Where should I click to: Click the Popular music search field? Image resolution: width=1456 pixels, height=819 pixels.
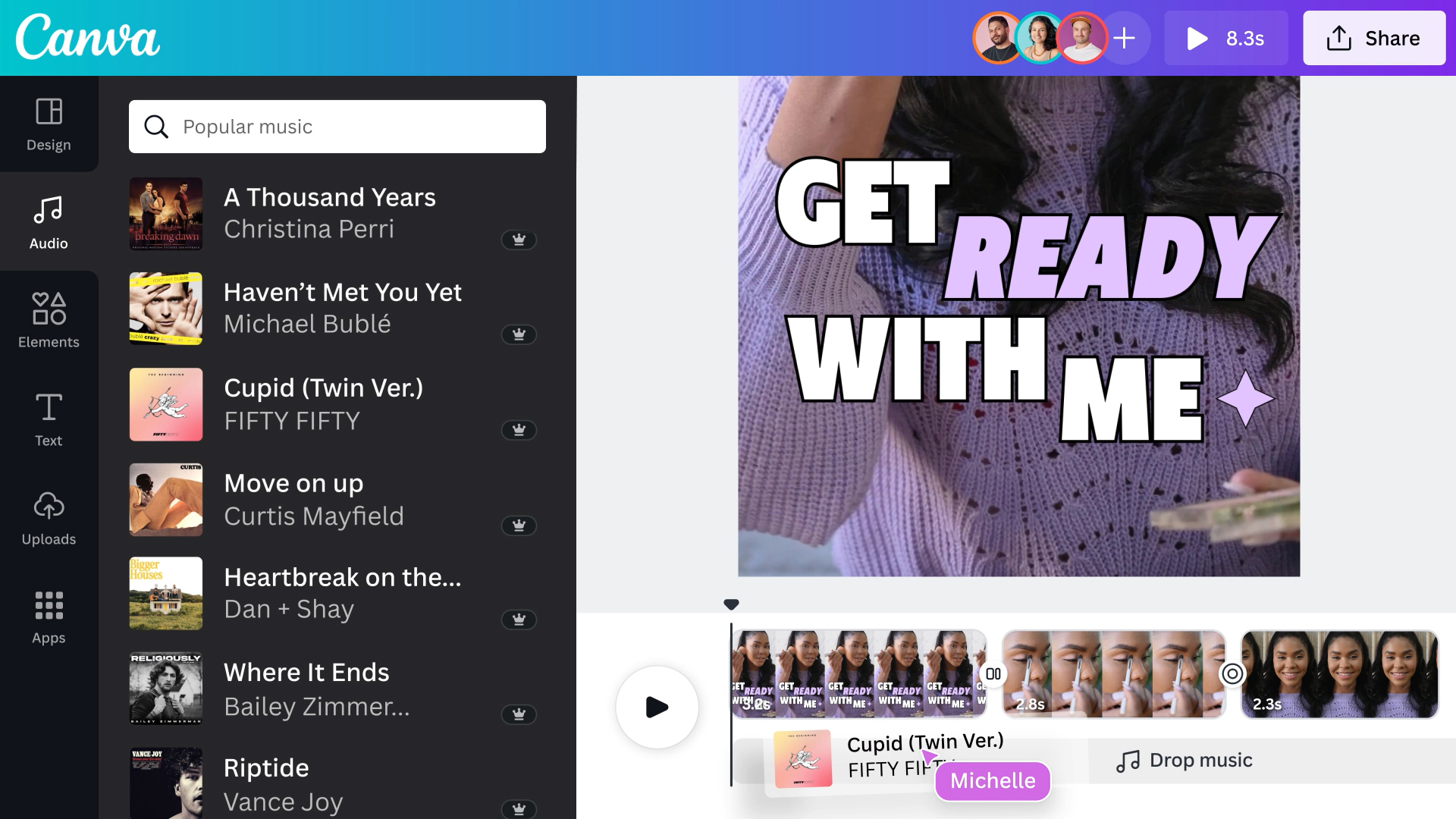338,126
